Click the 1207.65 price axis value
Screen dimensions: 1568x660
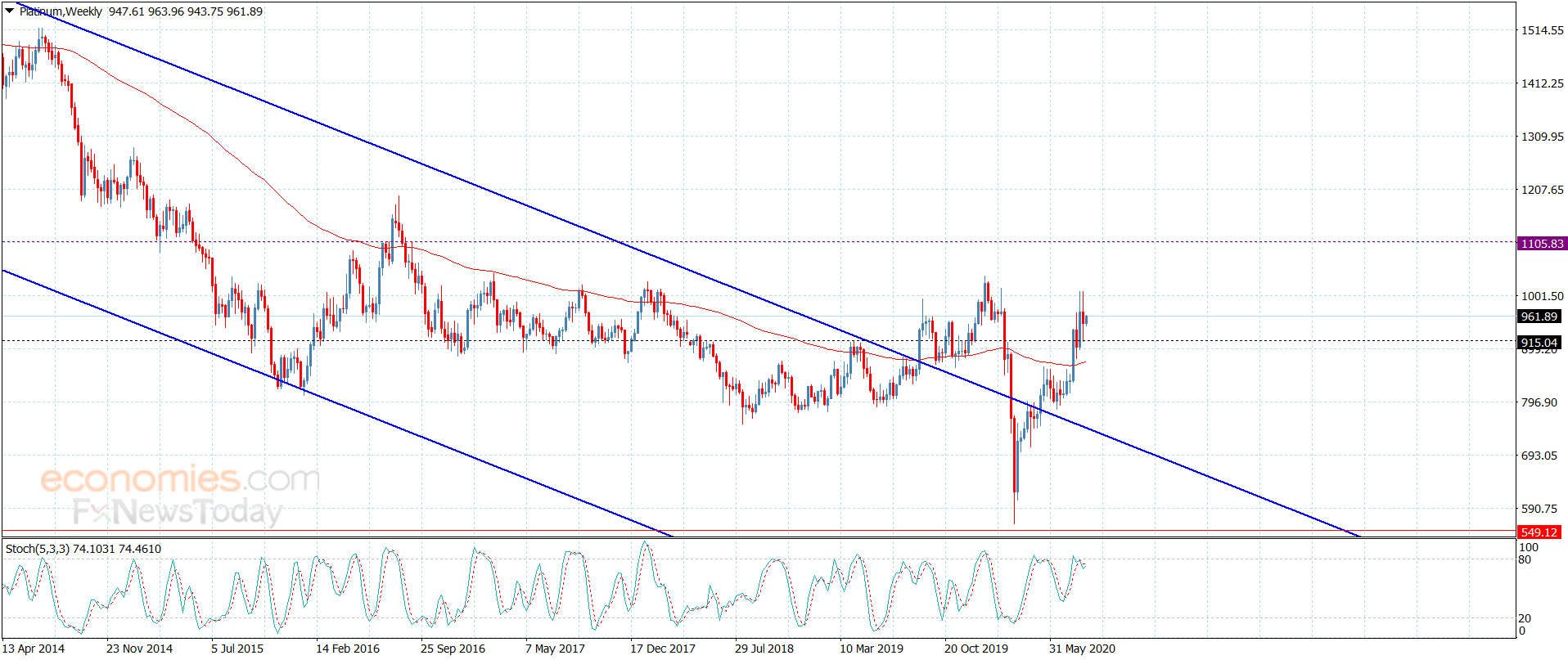1542,190
